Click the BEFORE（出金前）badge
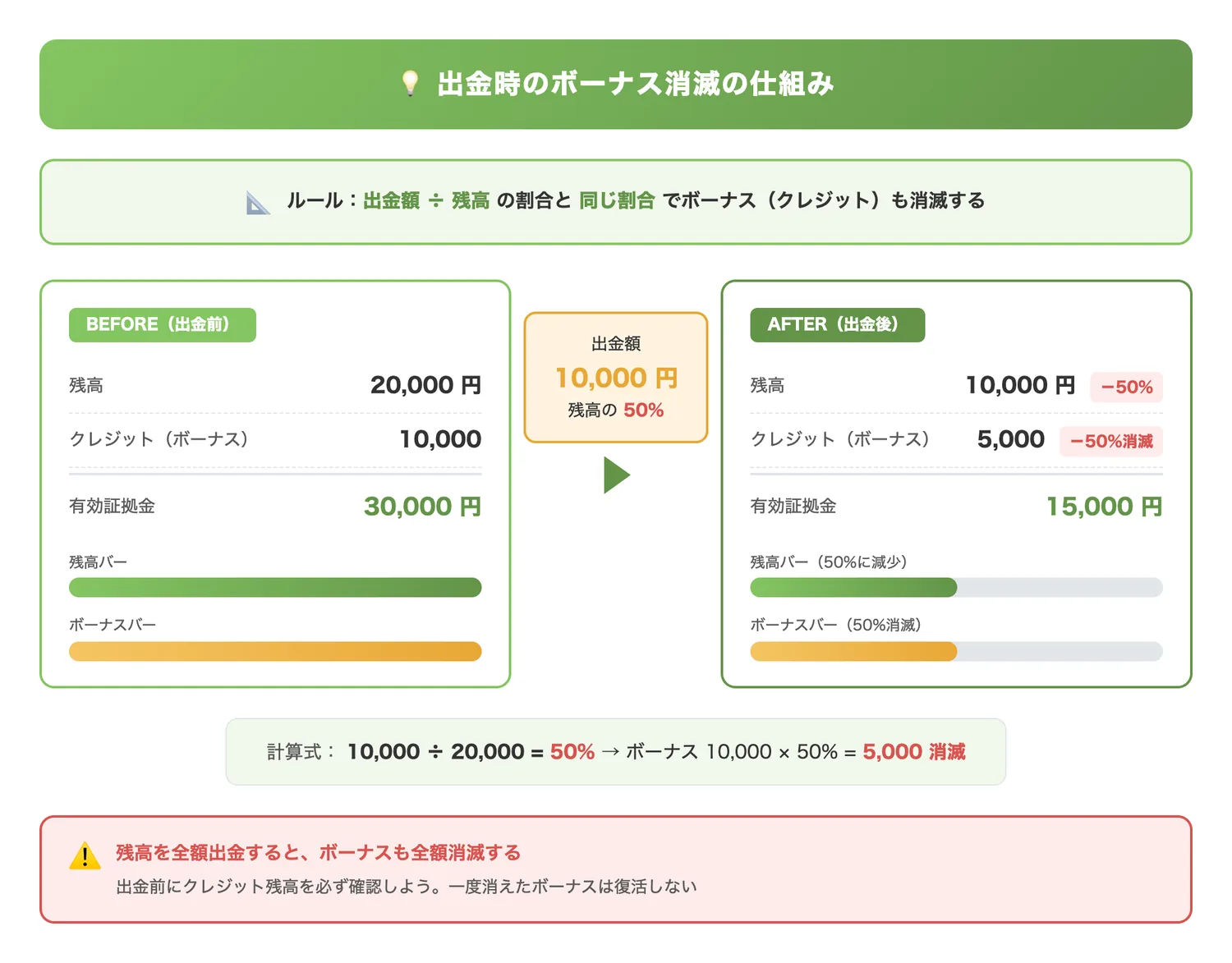 point(163,324)
